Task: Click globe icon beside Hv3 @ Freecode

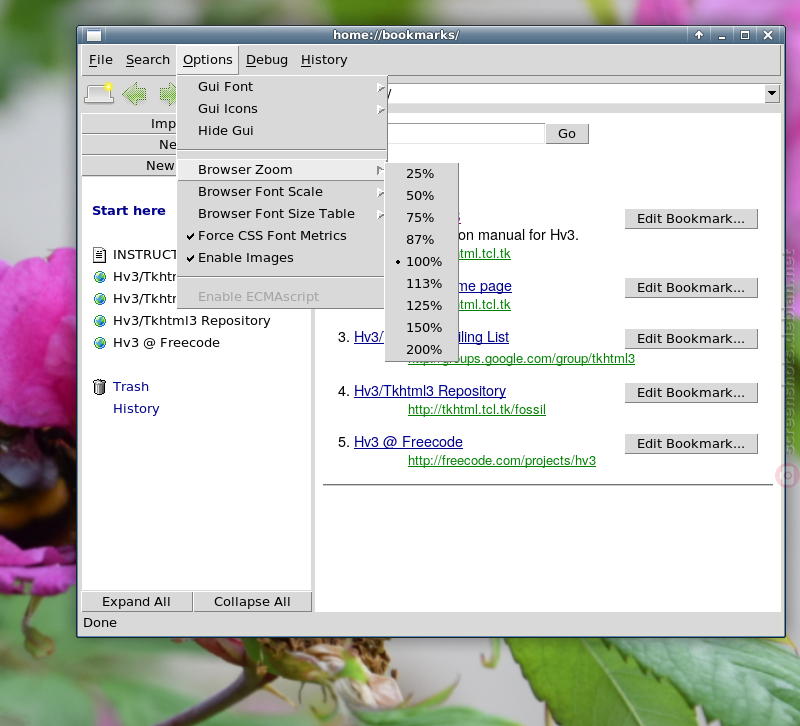Action: 99,343
